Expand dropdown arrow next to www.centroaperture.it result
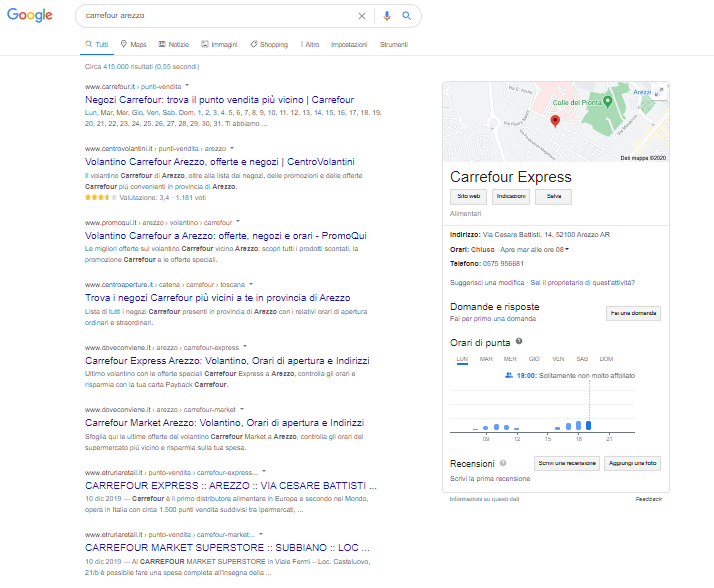714x588 pixels. pos(251,284)
